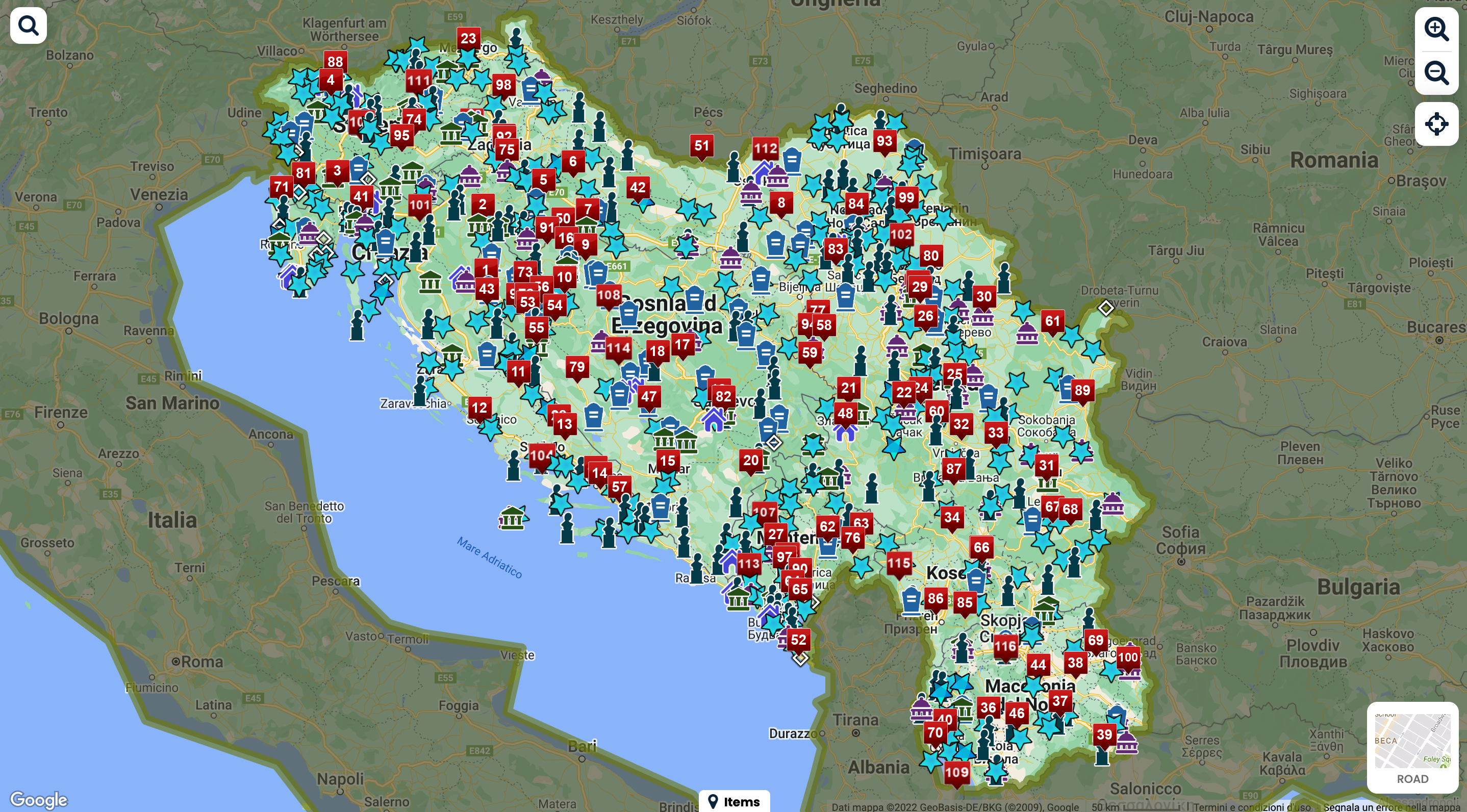Open the map search magnifier
The height and width of the screenshot is (812, 1467).
point(28,26)
